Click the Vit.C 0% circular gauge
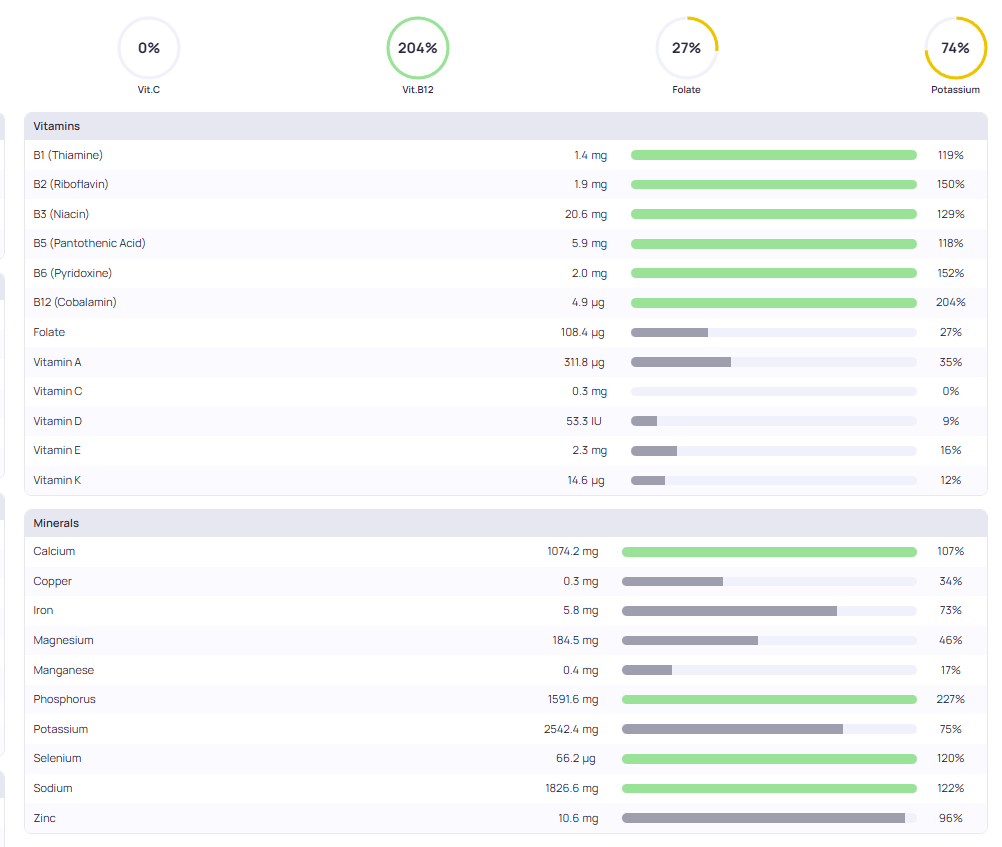The image size is (1002, 847). [x=148, y=47]
